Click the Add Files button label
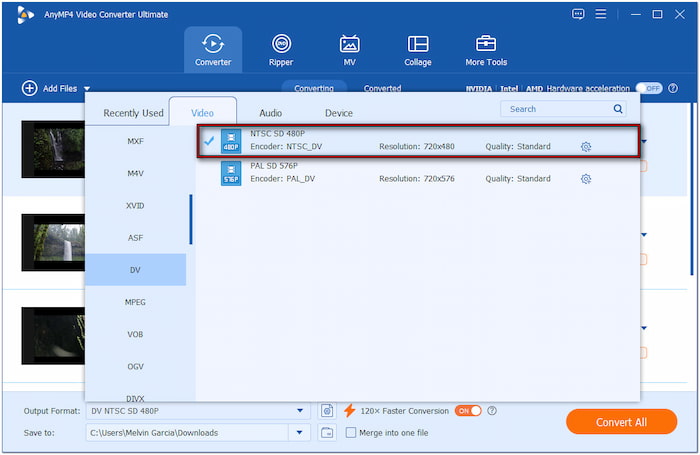Viewport: 700px width, 455px height. pyautogui.click(x=60, y=88)
